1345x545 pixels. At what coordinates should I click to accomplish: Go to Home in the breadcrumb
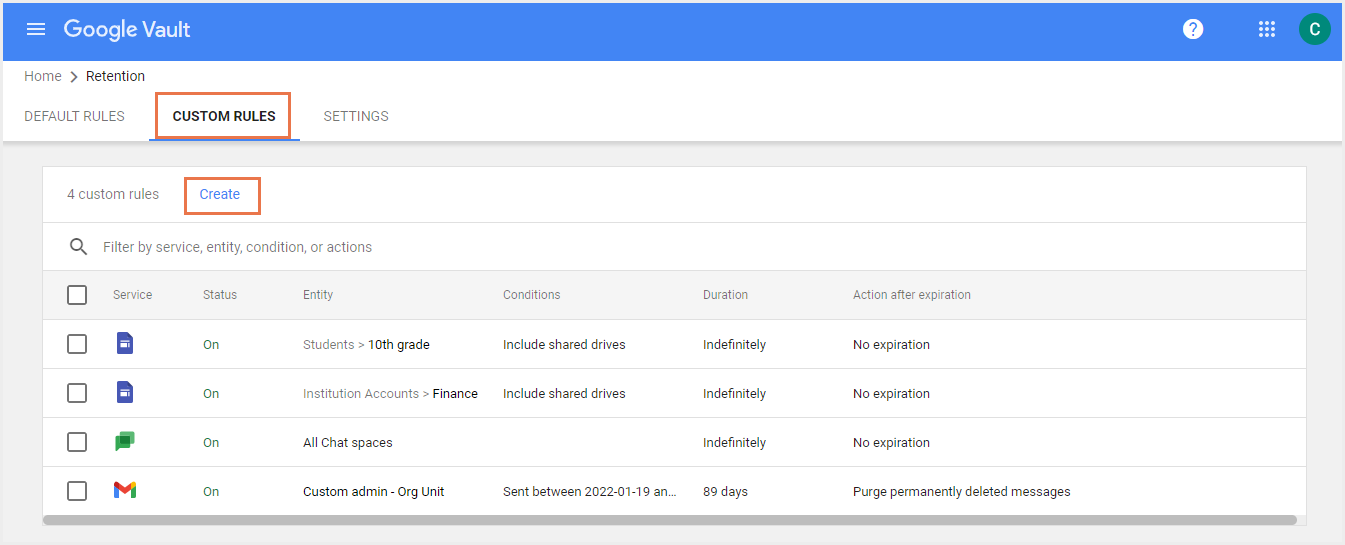[x=42, y=76]
